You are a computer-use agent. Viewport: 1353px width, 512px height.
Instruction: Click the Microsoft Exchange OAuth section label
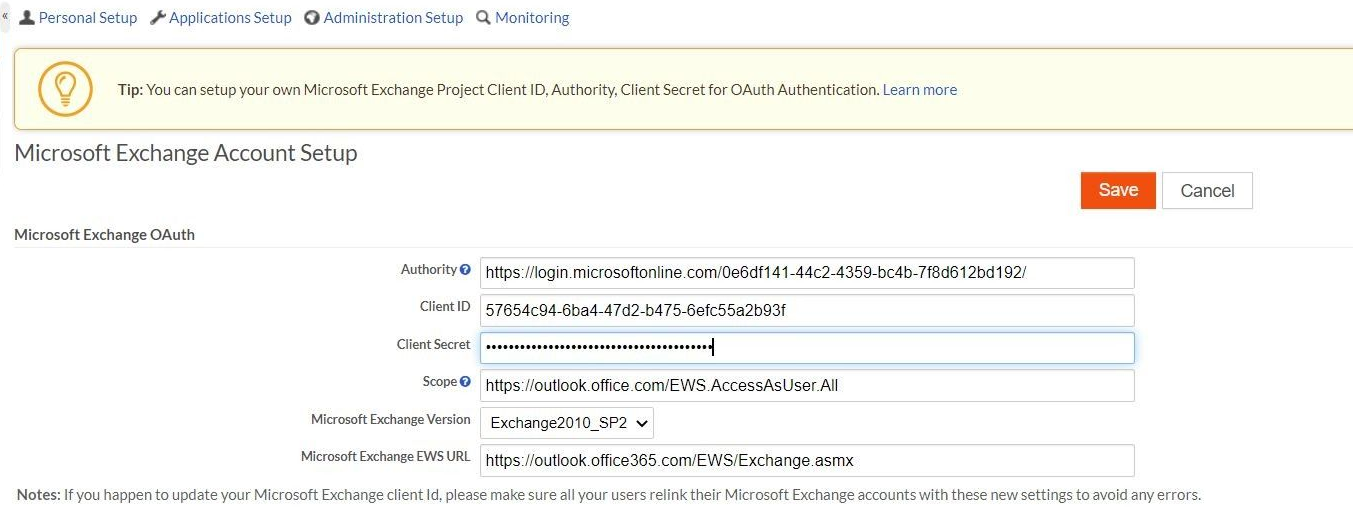coord(104,235)
